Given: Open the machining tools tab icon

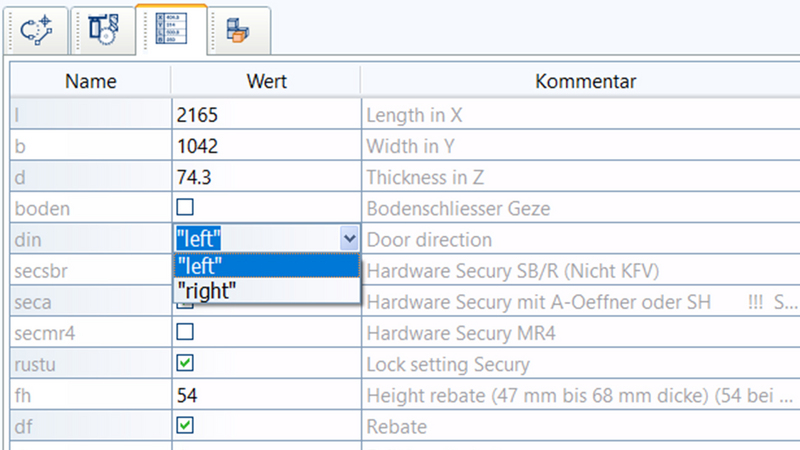Looking at the screenshot, I should coord(103,31).
